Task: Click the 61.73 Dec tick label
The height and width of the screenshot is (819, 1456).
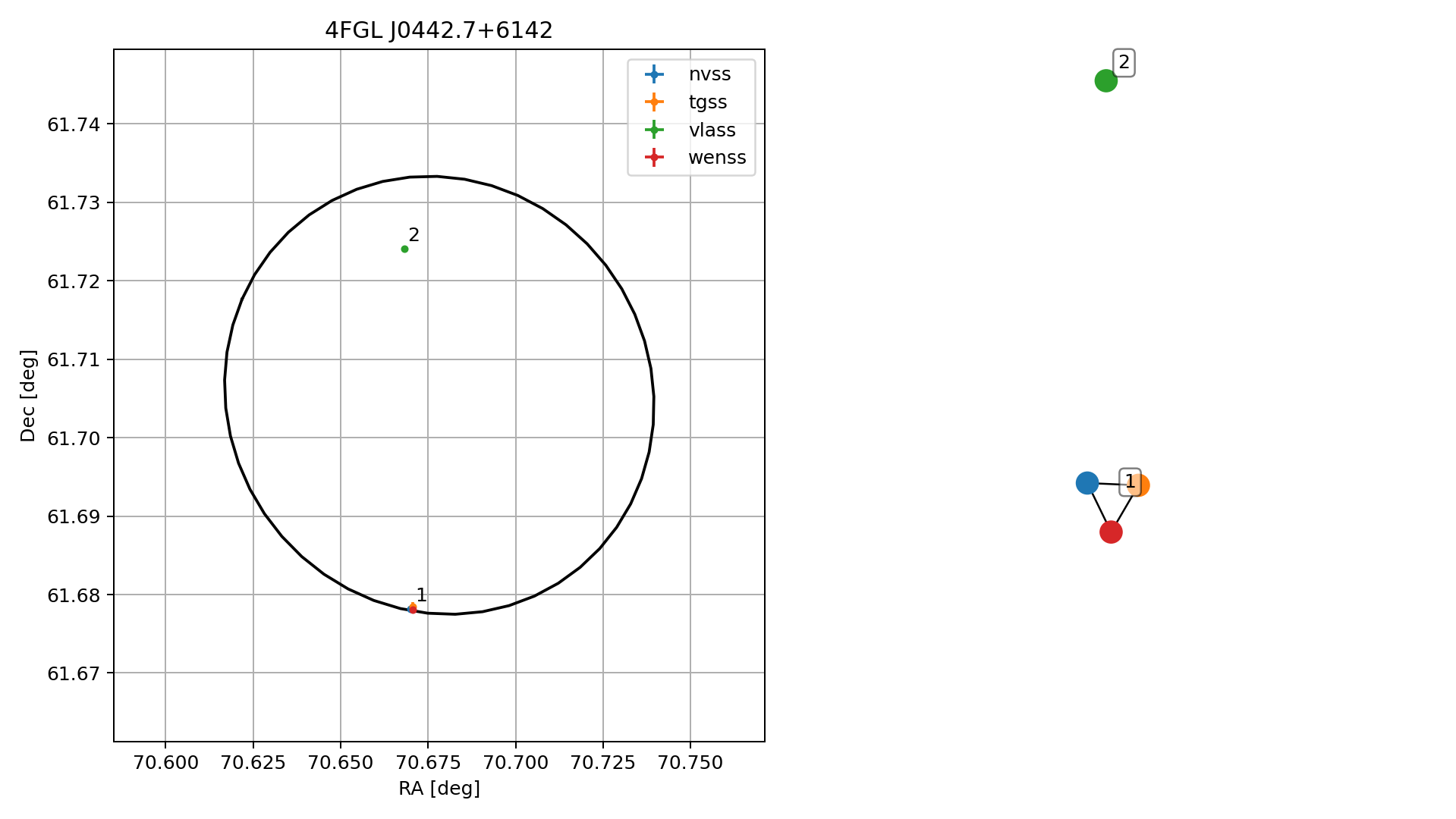Action: click(x=74, y=202)
